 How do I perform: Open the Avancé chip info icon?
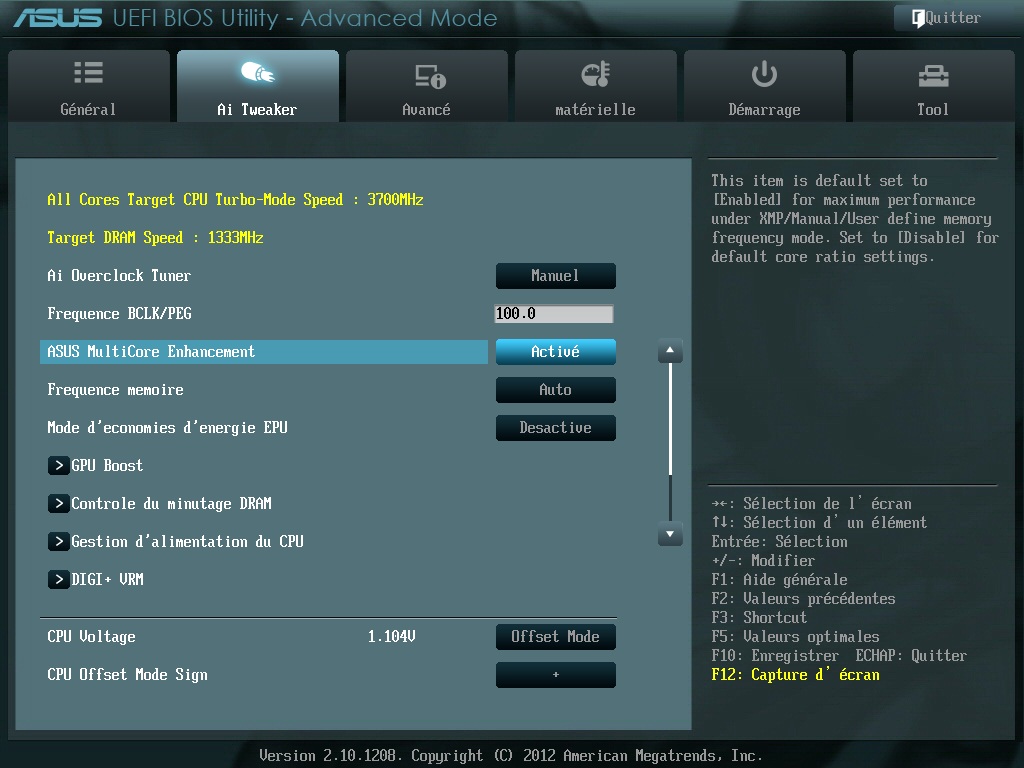tap(427, 75)
